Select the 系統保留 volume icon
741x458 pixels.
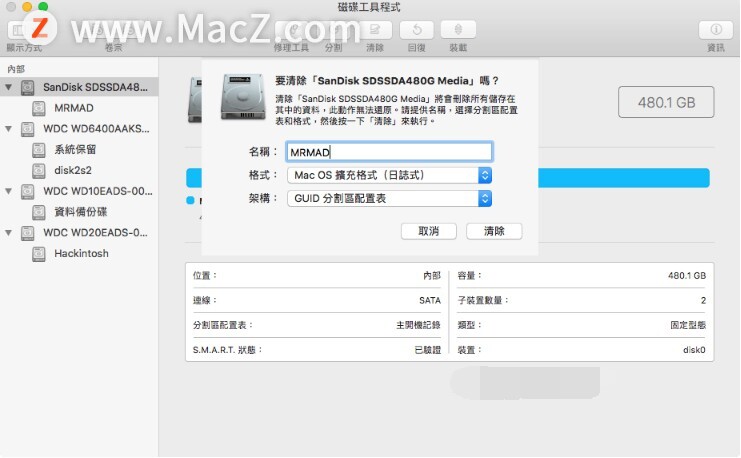[39, 149]
